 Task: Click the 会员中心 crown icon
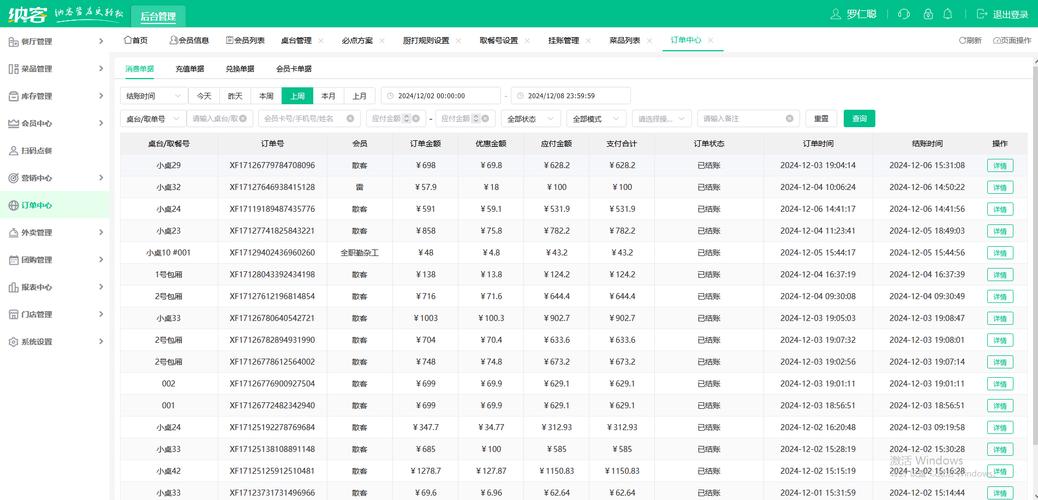[13, 123]
